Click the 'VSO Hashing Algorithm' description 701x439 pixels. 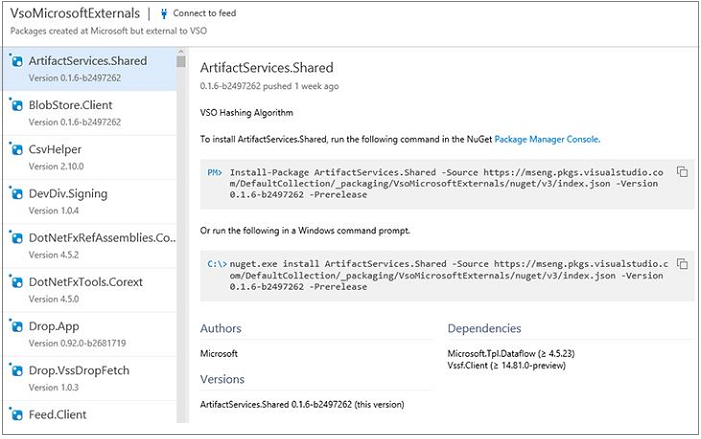point(246,113)
